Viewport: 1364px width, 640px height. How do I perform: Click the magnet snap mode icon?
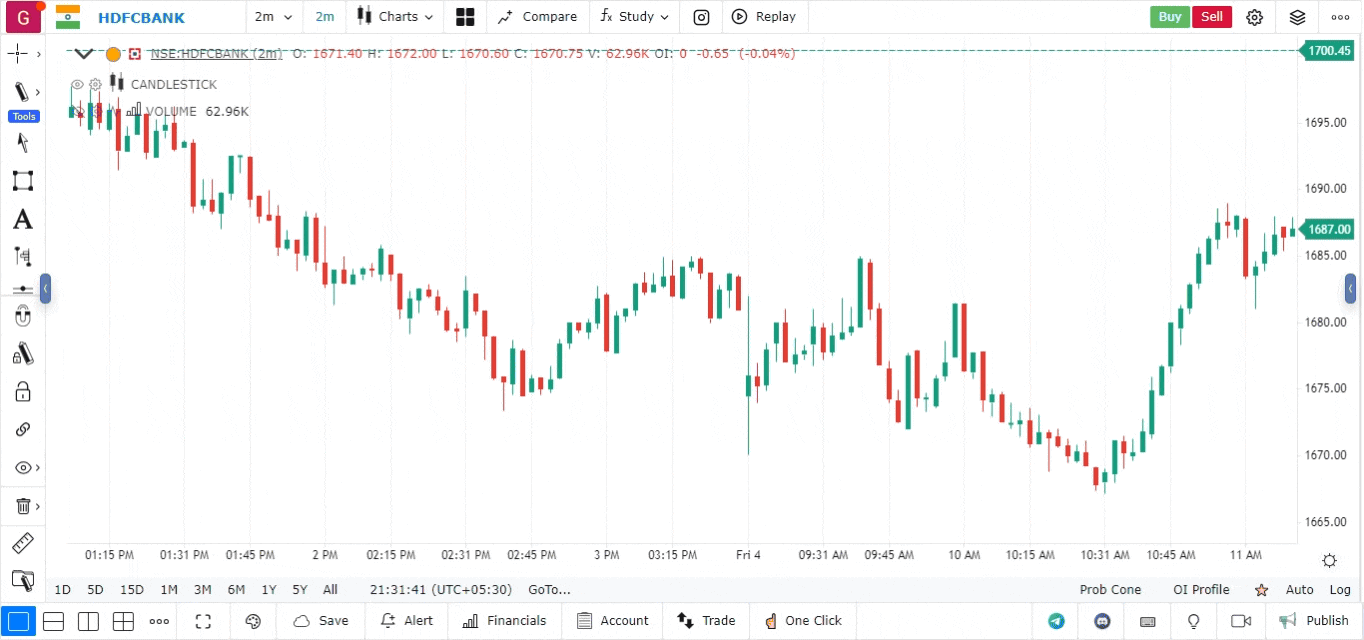click(x=22, y=317)
